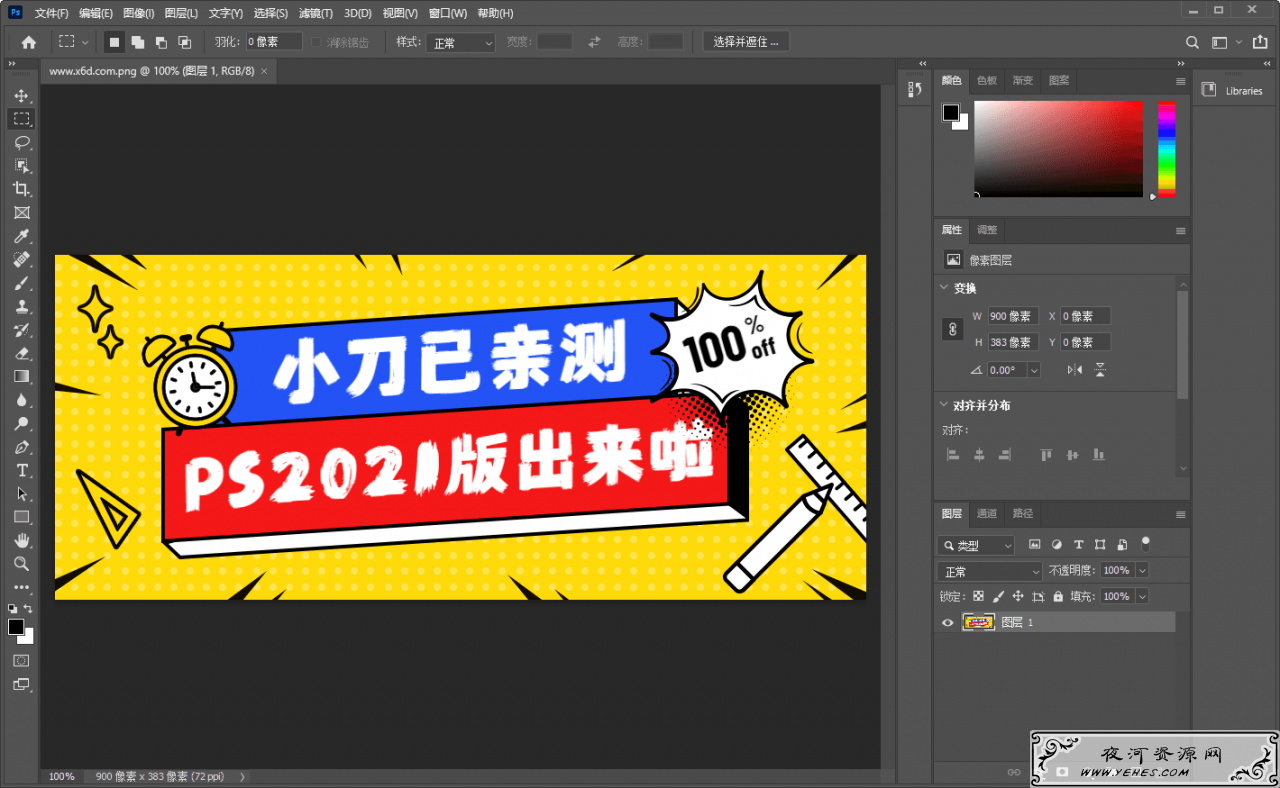Hide layer 图层 1 with eye icon
Image resolution: width=1280 pixels, height=788 pixels.
948,622
